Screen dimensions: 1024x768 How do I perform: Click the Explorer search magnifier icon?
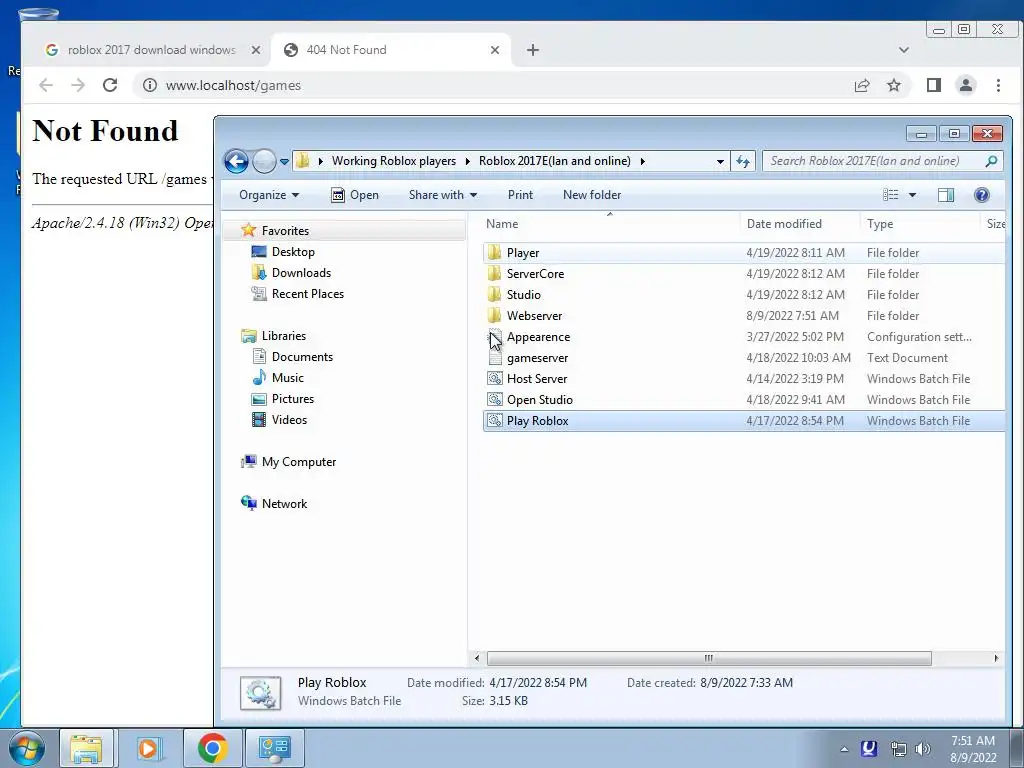991,161
